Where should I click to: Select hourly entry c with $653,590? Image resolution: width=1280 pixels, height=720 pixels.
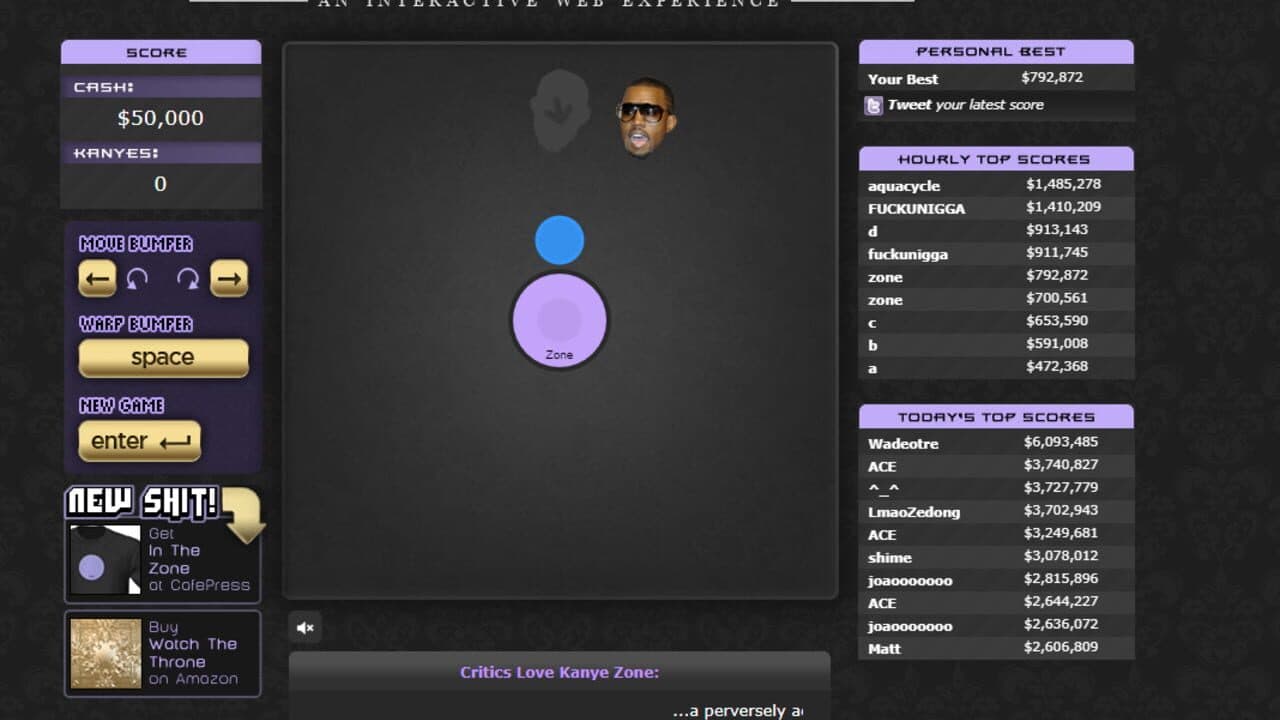coord(996,321)
